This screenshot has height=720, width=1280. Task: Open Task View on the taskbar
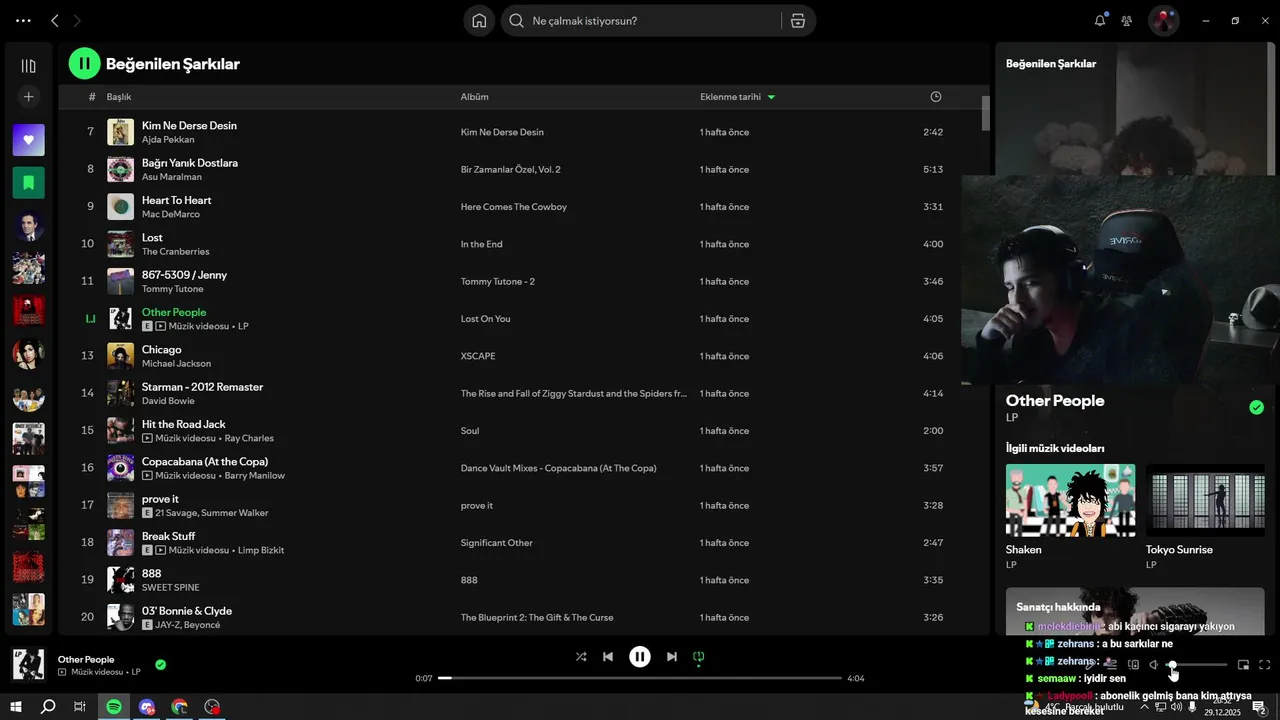[80, 707]
